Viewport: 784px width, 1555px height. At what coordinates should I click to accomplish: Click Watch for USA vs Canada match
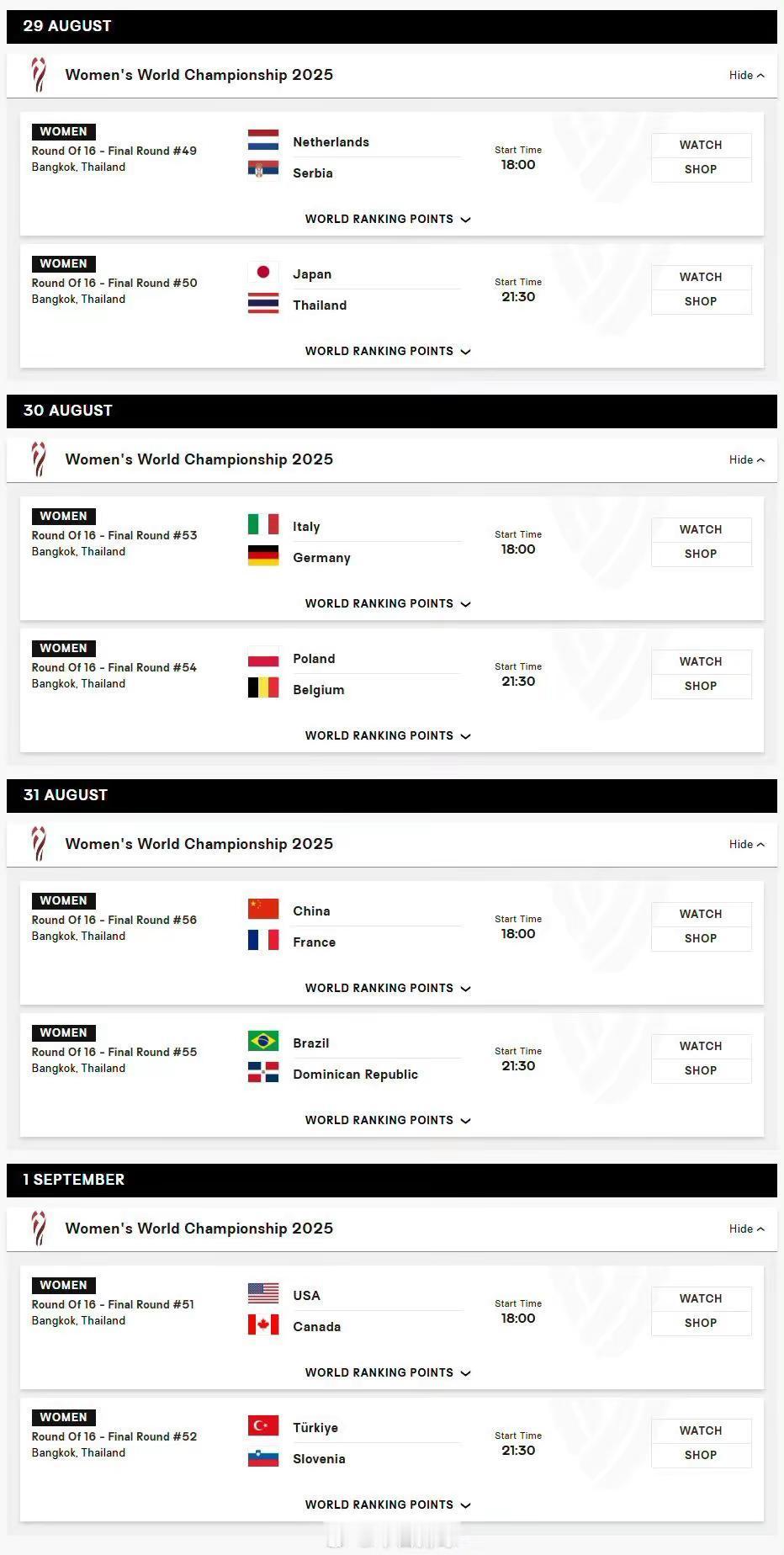pos(701,1298)
